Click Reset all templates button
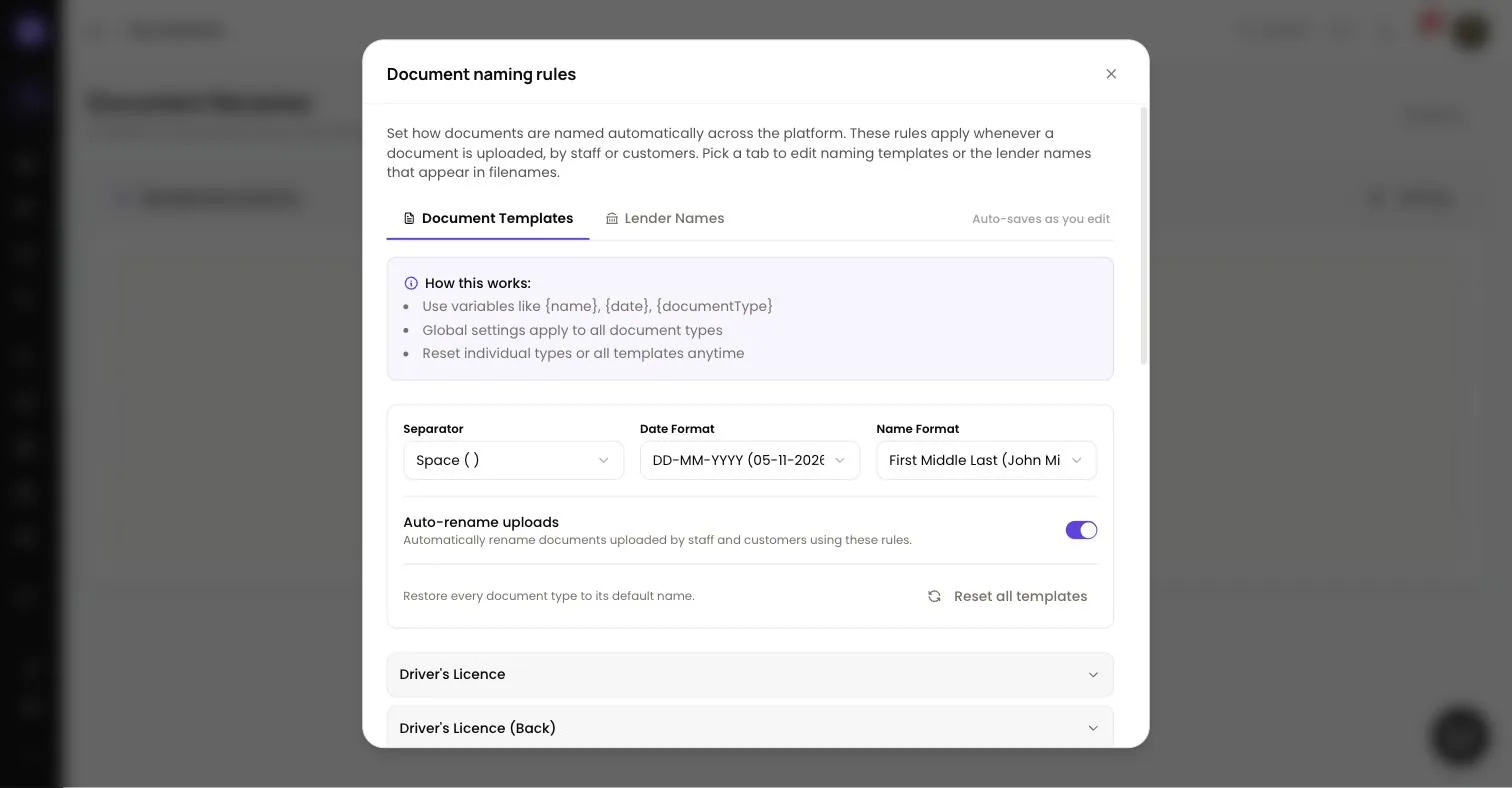The width and height of the screenshot is (1512, 788). coord(1007,596)
